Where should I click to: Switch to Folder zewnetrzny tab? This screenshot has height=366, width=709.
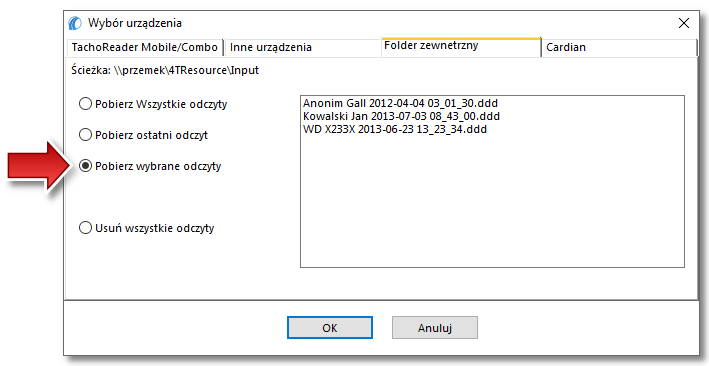461,47
